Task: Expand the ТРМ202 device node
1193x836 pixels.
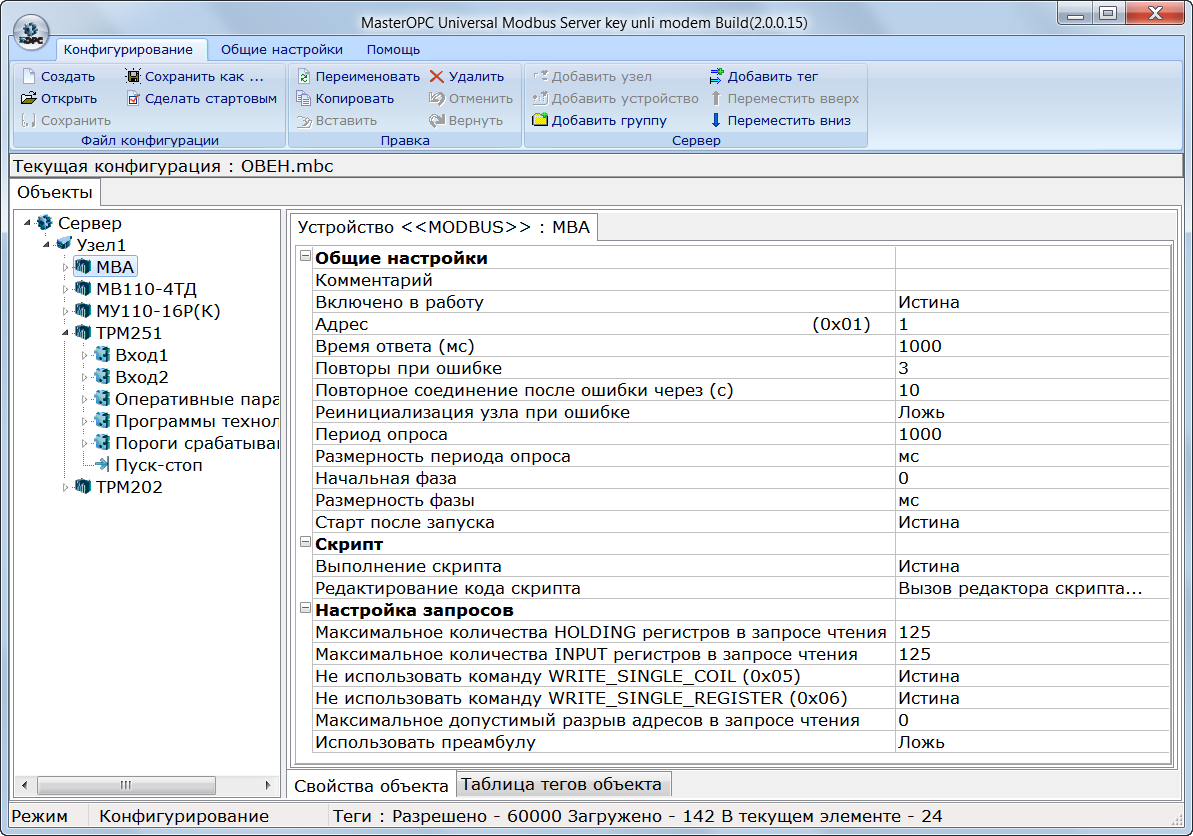Action: pos(65,487)
